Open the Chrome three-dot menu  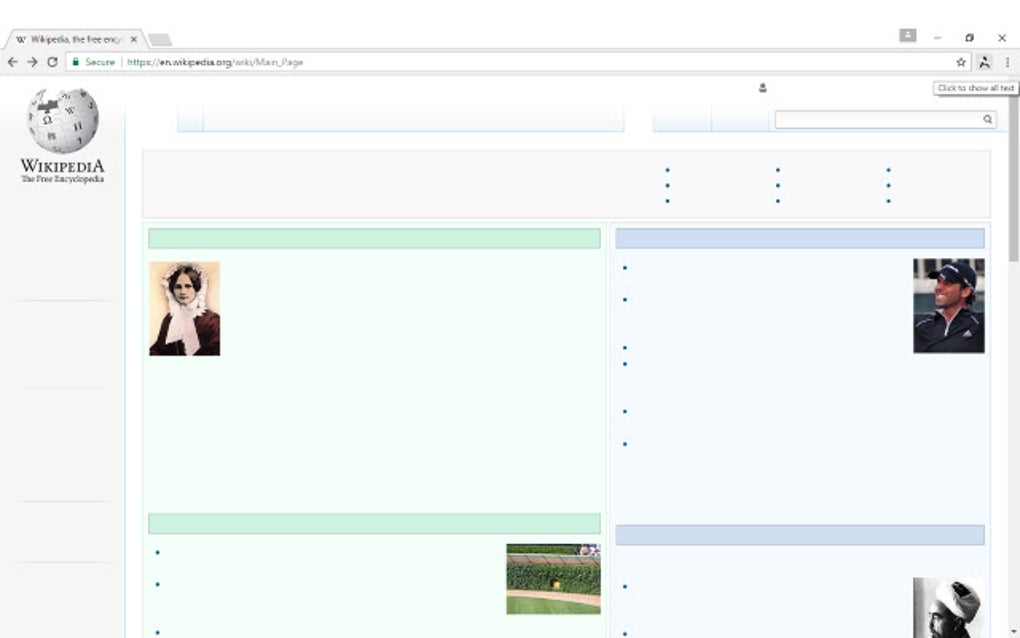1007,61
